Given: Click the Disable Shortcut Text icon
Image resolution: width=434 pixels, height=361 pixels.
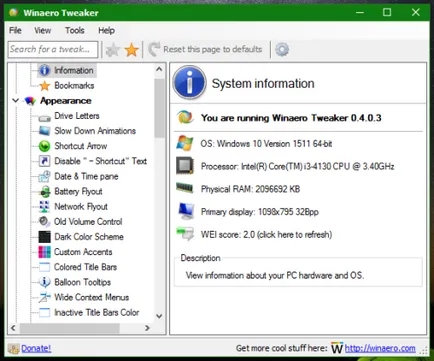Looking at the screenshot, I should point(44,161).
